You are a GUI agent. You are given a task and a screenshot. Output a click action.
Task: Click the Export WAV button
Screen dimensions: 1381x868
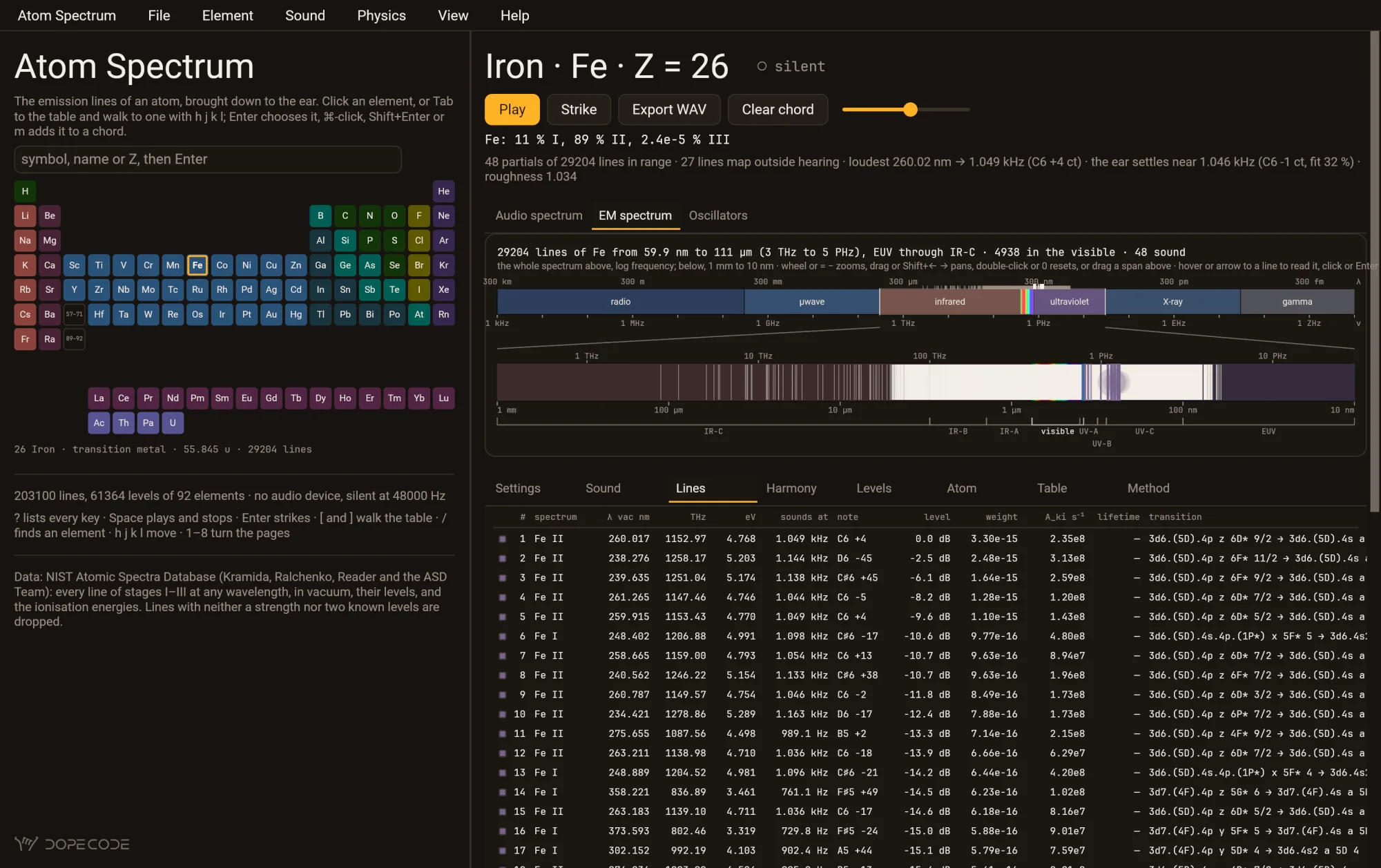coord(669,109)
